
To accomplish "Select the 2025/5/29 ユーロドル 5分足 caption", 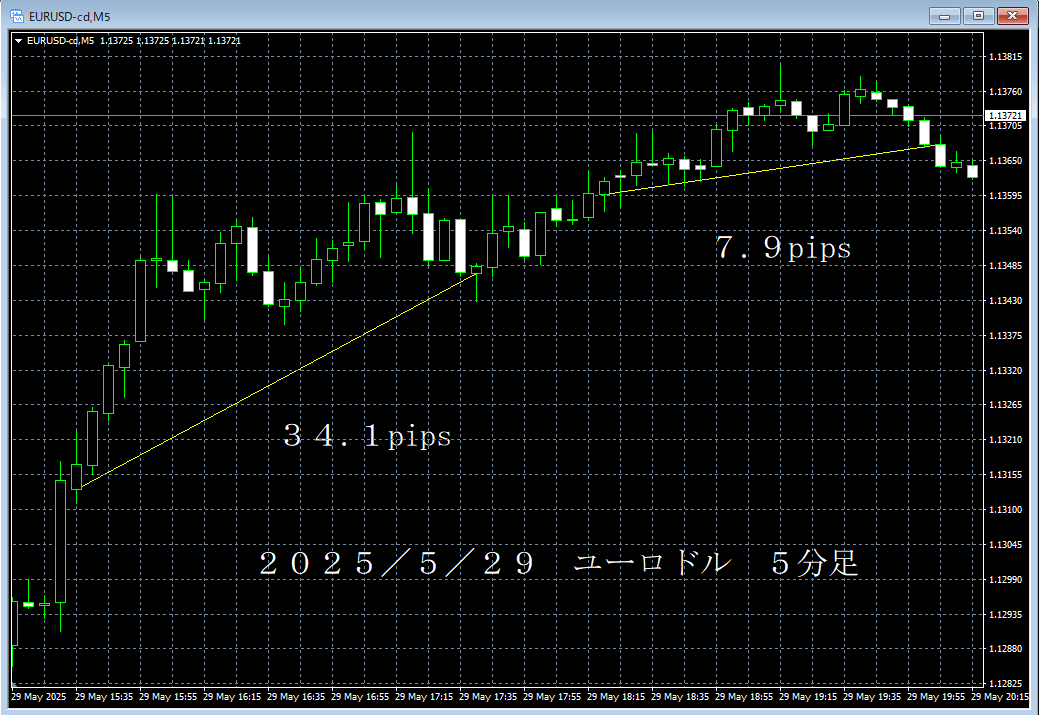I will point(559,564).
